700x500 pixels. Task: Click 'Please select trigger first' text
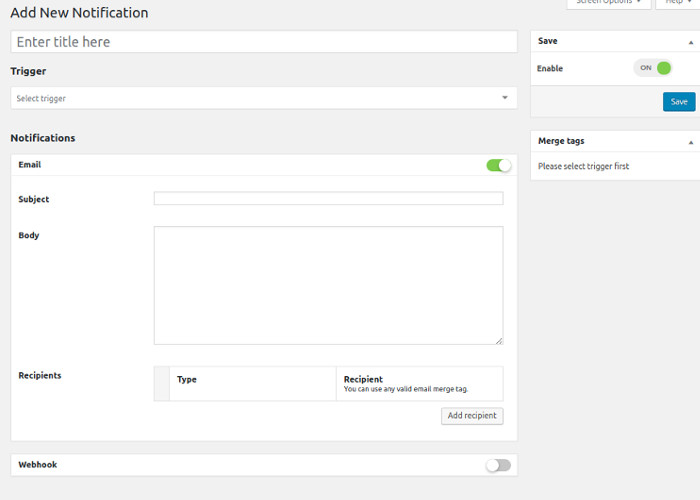pos(583,166)
